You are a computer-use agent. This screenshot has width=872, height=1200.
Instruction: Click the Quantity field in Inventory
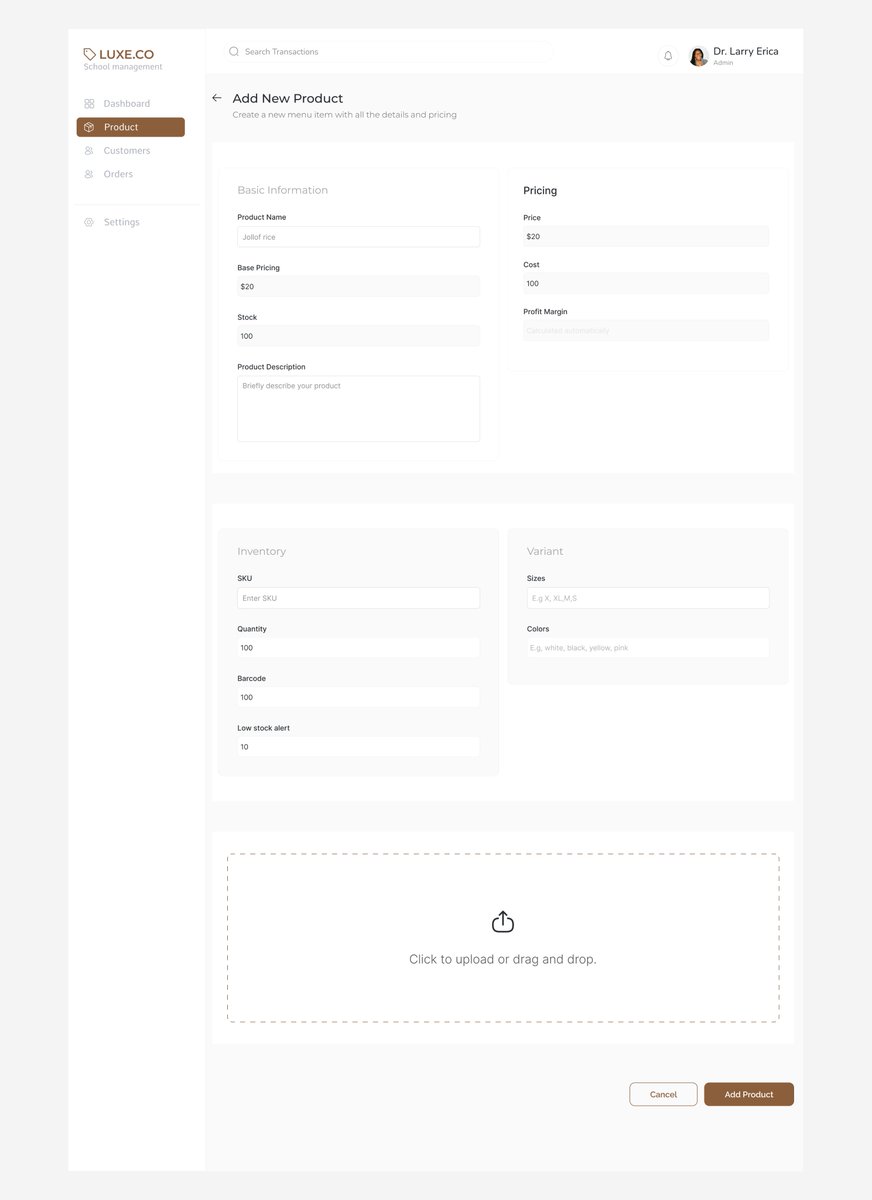[358, 648]
